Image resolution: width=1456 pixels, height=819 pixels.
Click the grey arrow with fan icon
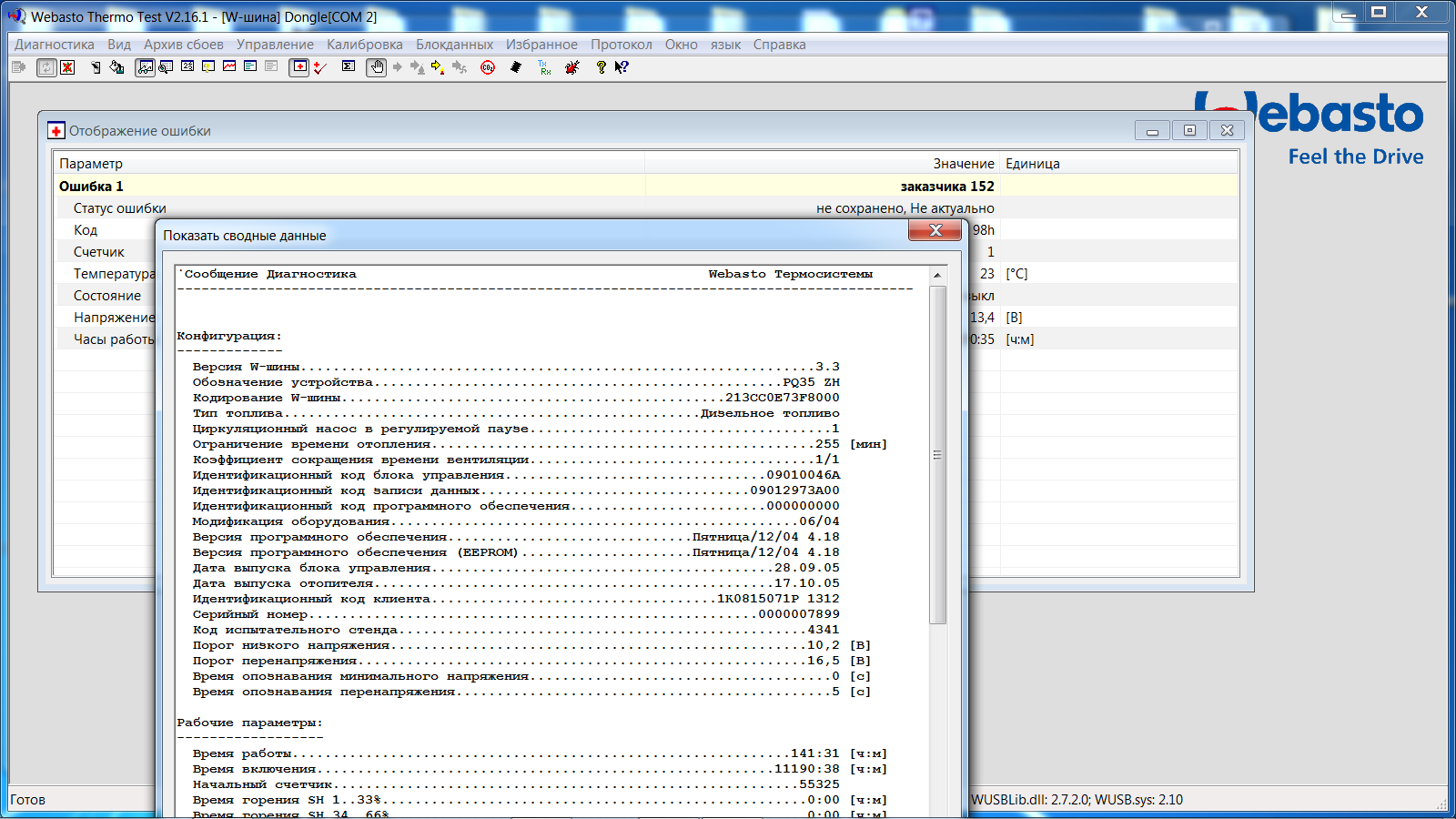point(460,67)
